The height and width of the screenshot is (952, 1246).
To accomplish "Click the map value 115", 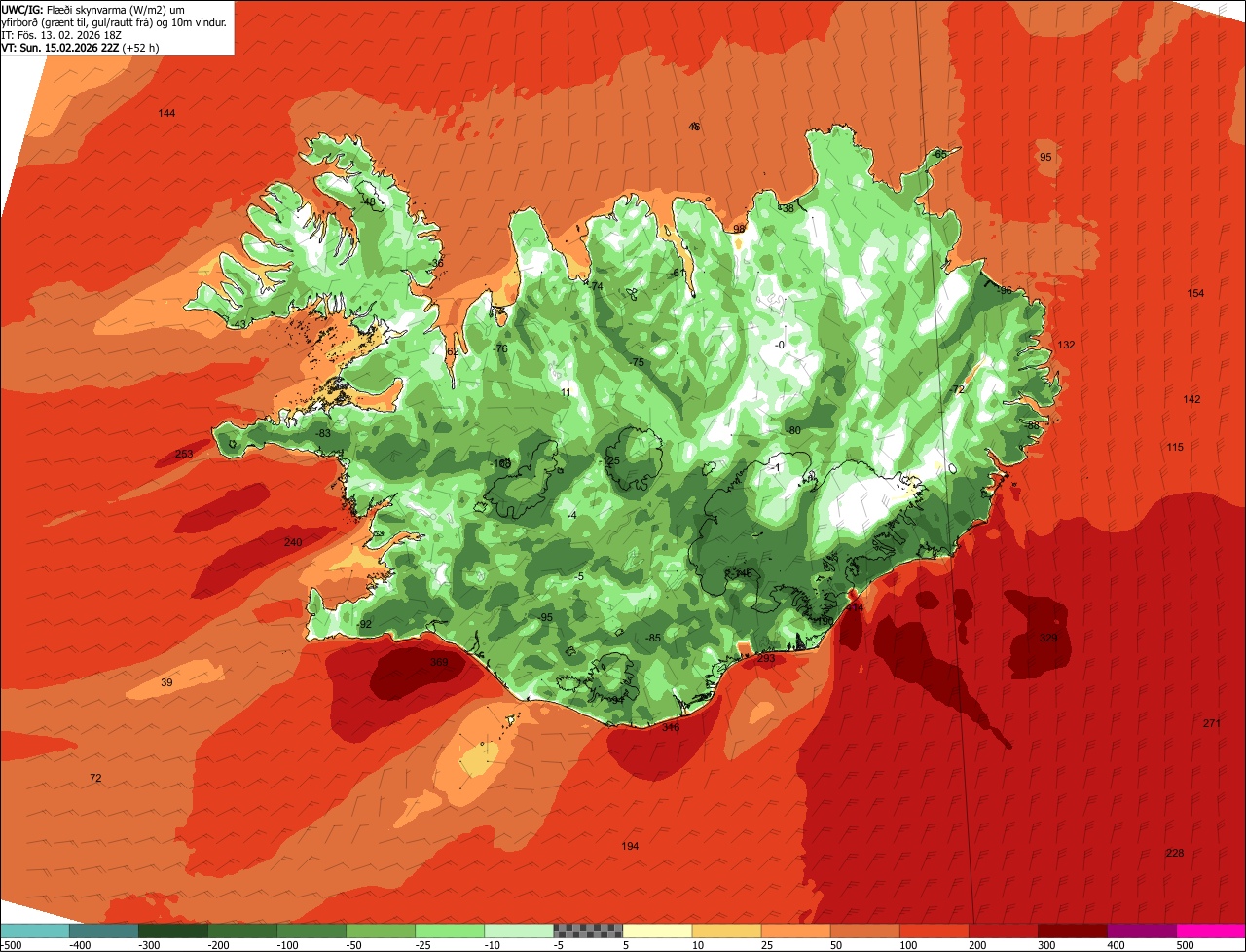I will pos(1175,448).
